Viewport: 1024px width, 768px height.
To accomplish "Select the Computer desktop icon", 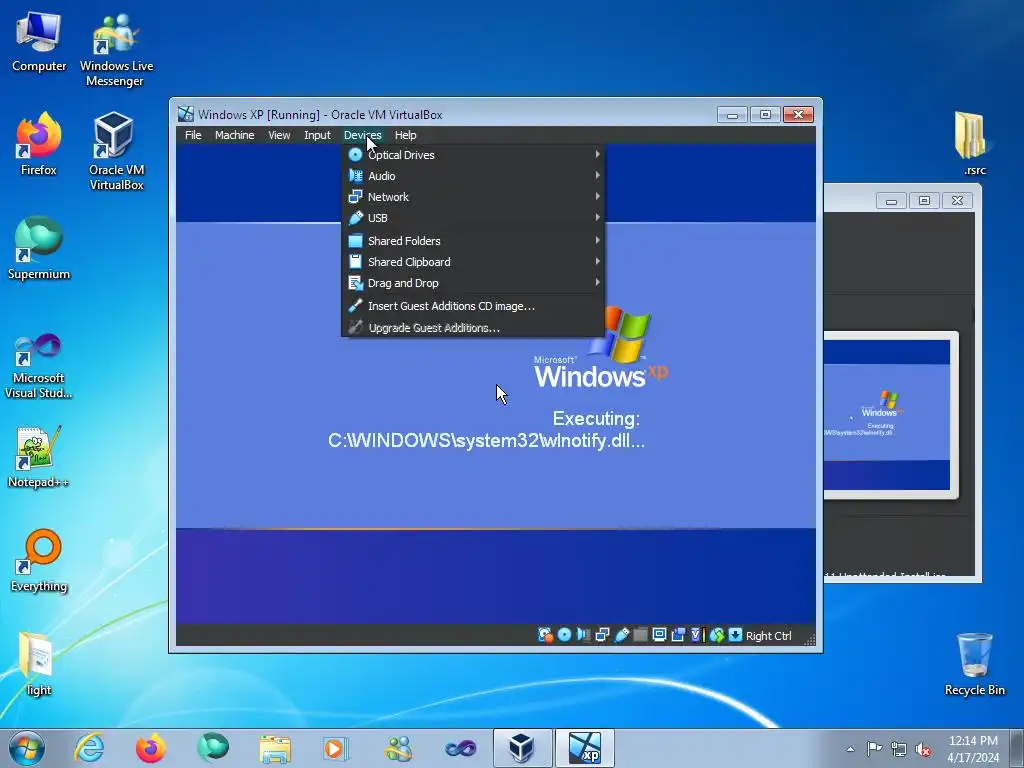I will pos(39,43).
